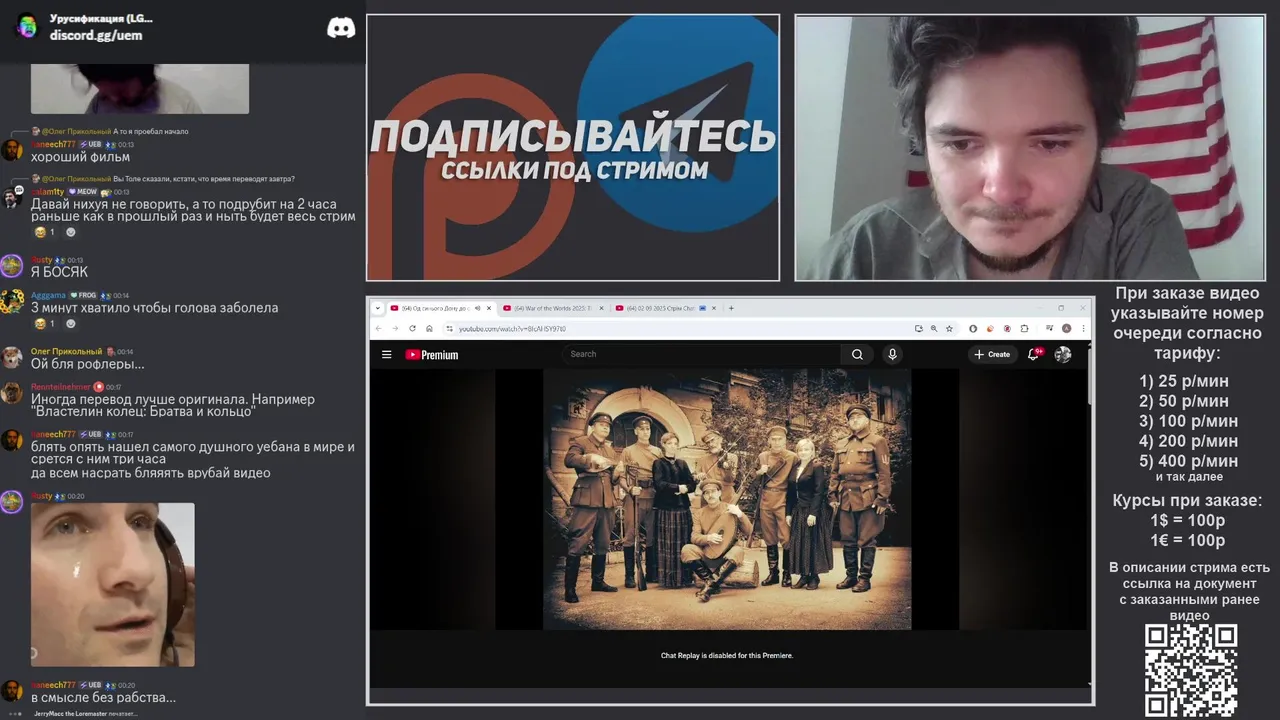Click the Discord logo icon
This screenshot has width=1280, height=720.
(341, 28)
